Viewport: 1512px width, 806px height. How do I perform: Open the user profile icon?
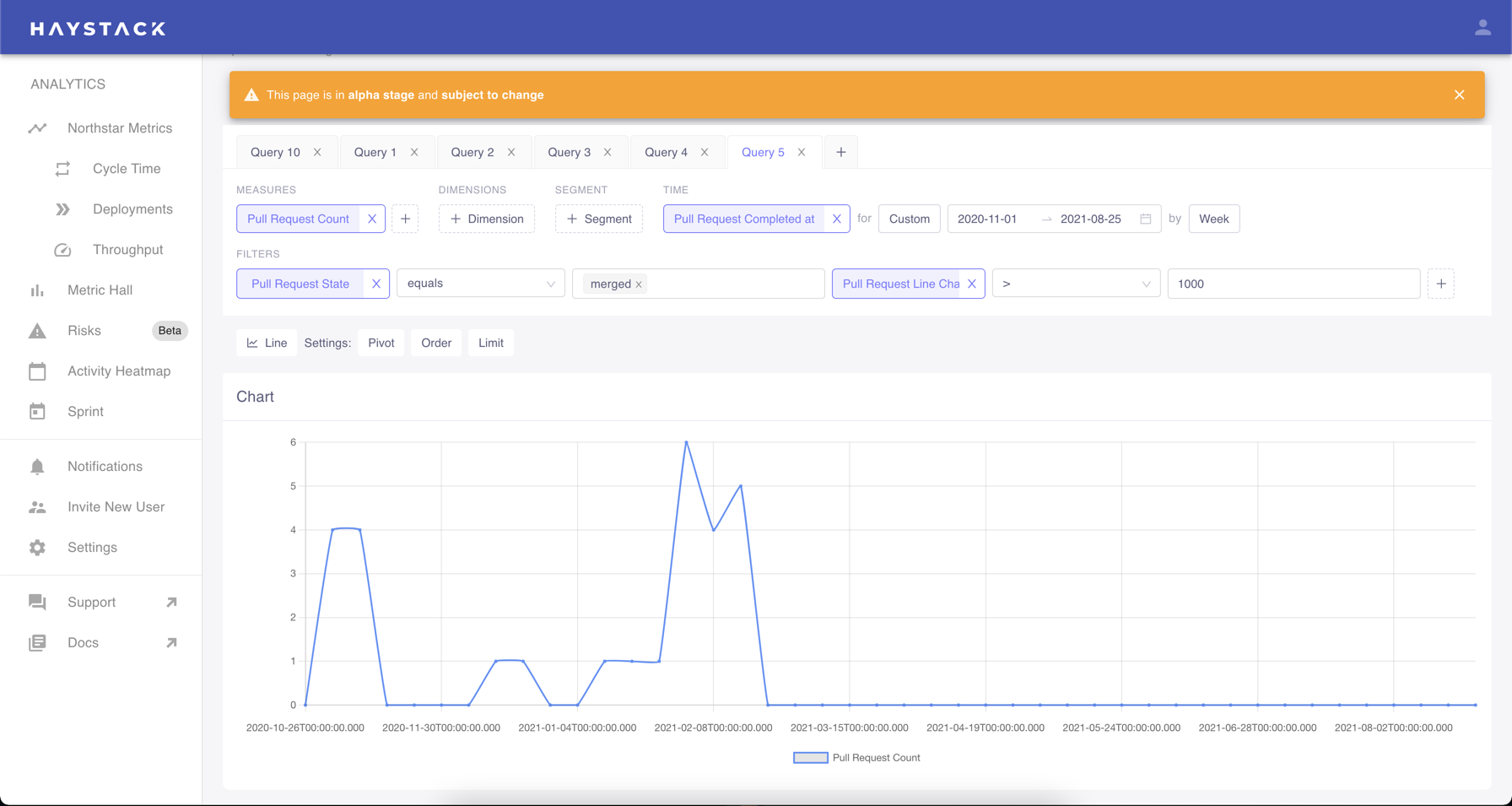1482,28
